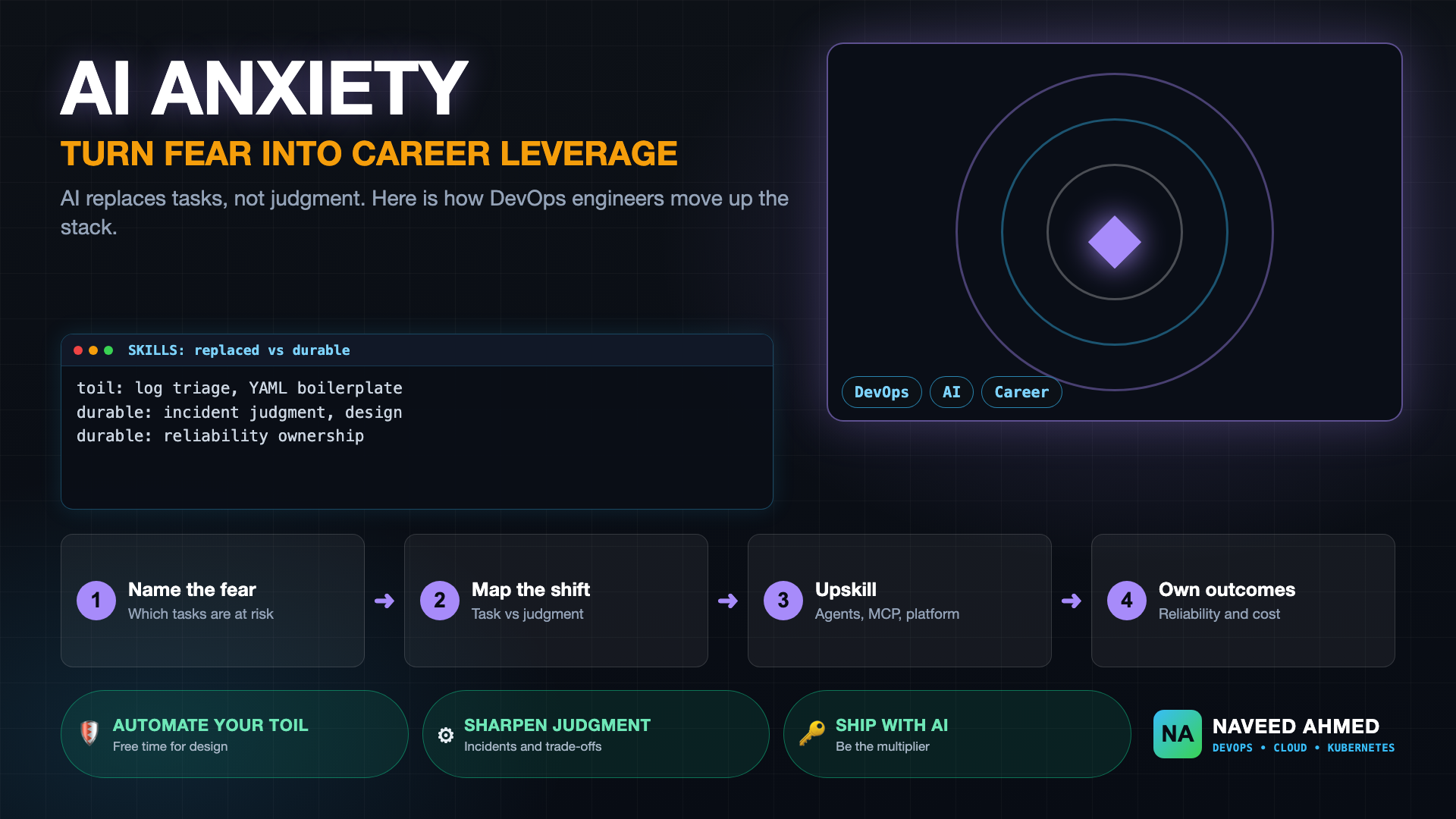The image size is (1456, 819).
Task: Open the Automate Your Toil pill
Action: 234,734
